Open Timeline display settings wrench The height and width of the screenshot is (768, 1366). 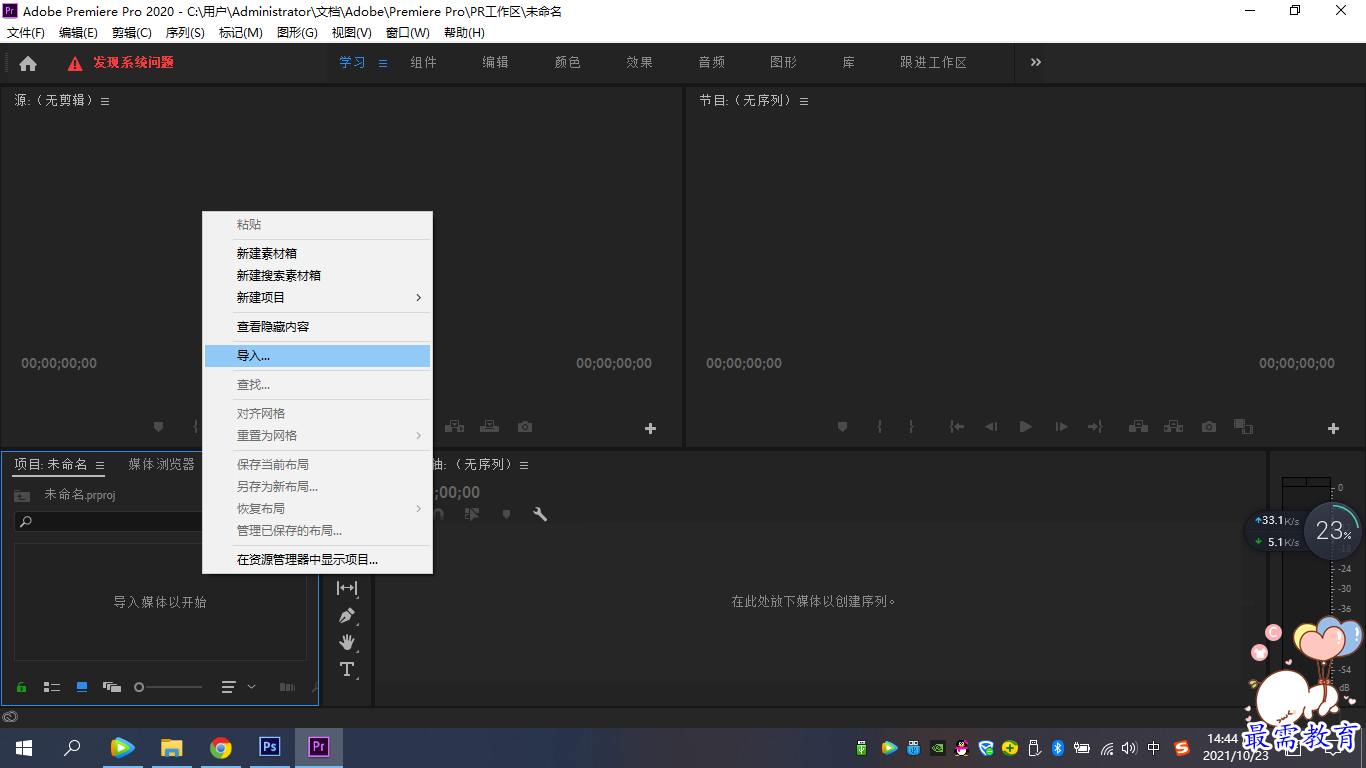(x=540, y=514)
